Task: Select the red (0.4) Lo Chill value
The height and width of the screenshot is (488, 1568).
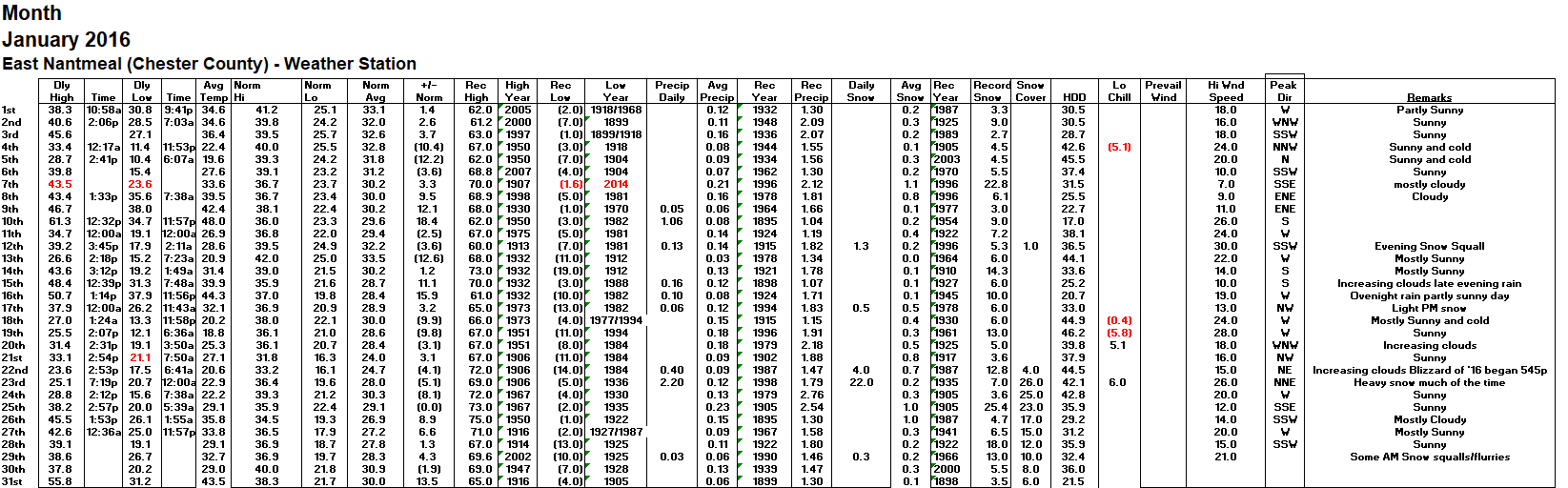Action: 1119,320
